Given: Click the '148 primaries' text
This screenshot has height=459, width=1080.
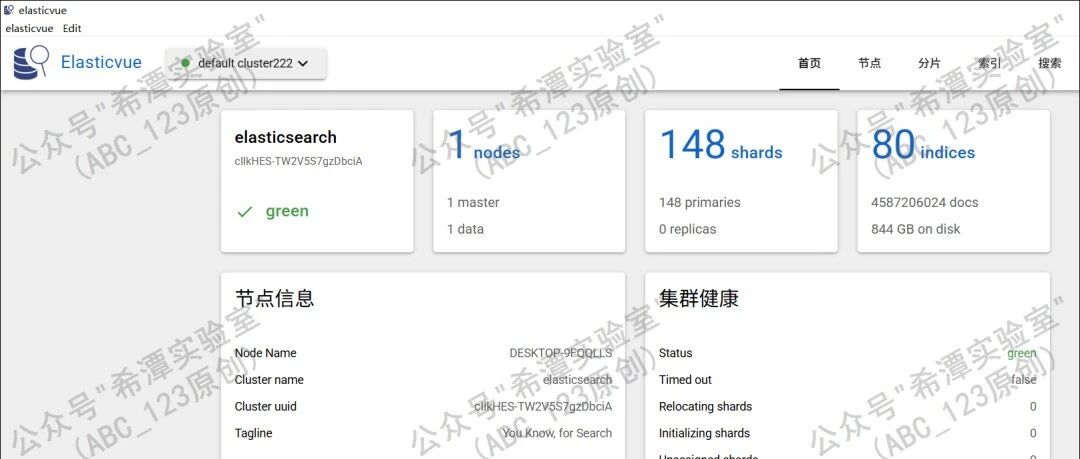Looking at the screenshot, I should 700,203.
